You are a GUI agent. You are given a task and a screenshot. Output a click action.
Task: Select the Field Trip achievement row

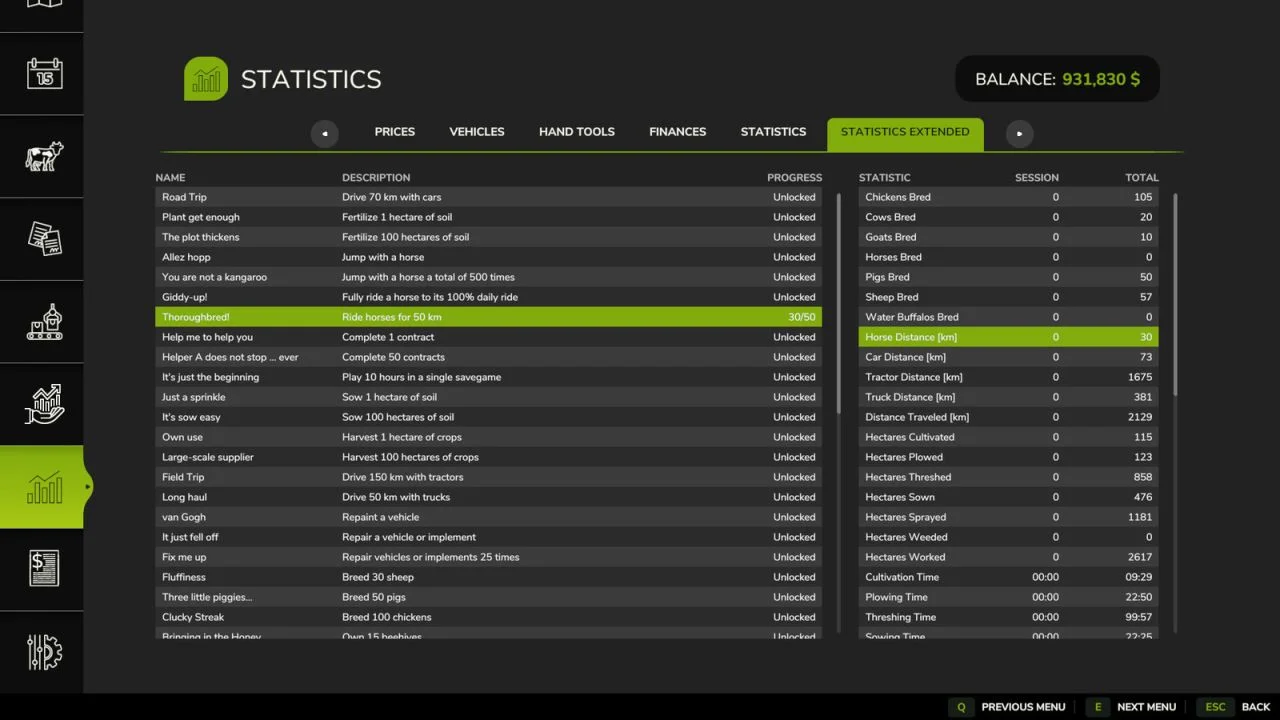point(488,477)
